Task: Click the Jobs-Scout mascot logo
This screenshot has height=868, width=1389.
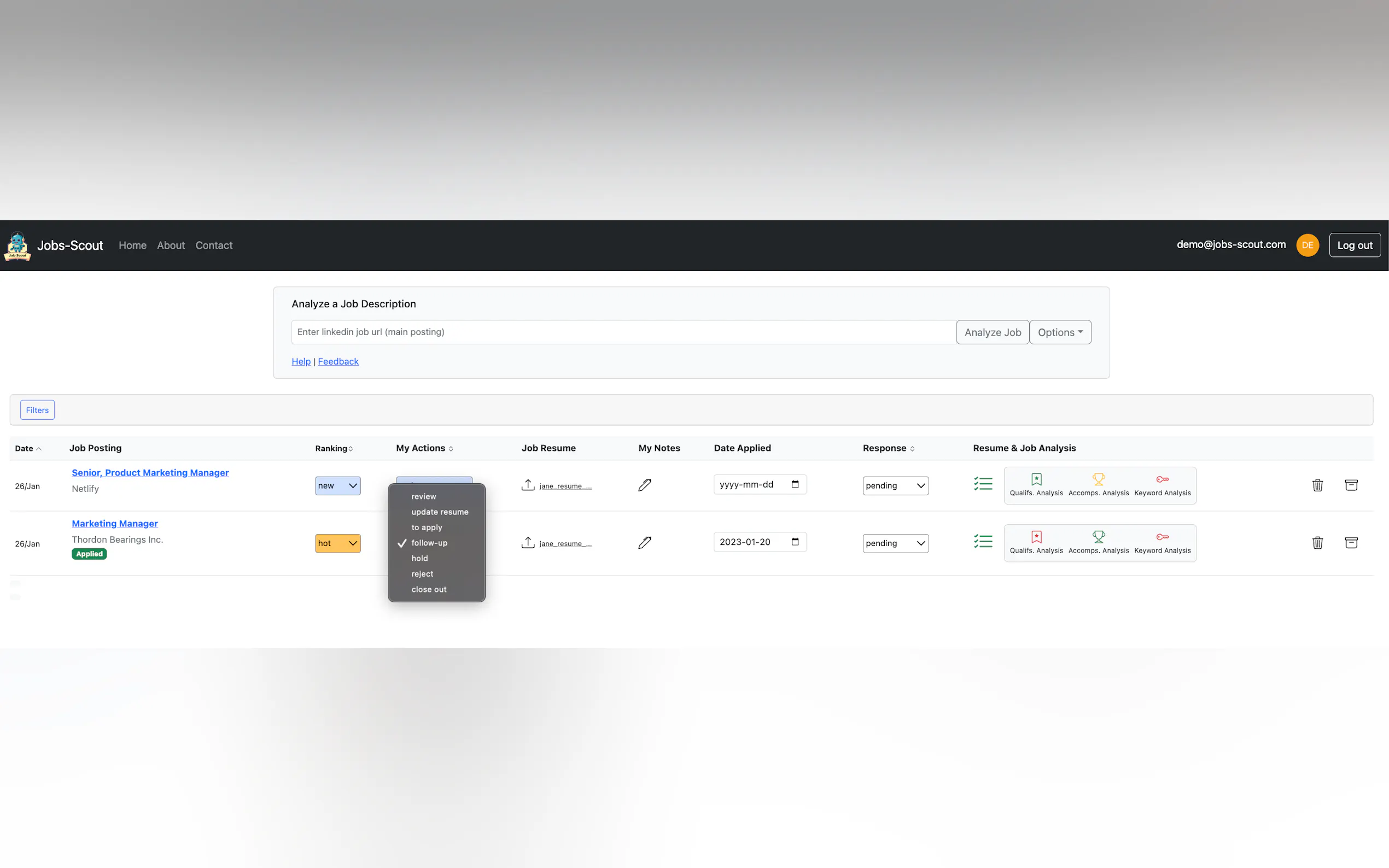Action: 17,246
